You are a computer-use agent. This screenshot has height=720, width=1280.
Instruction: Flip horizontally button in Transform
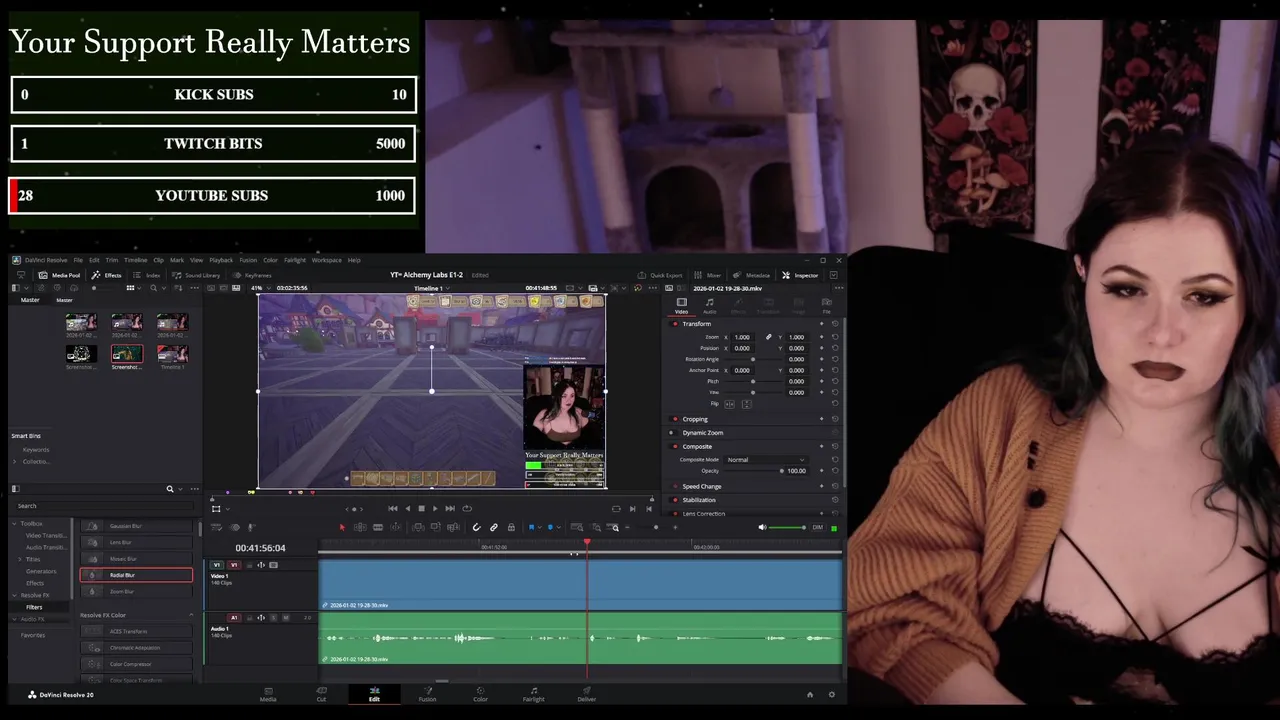[729, 404]
